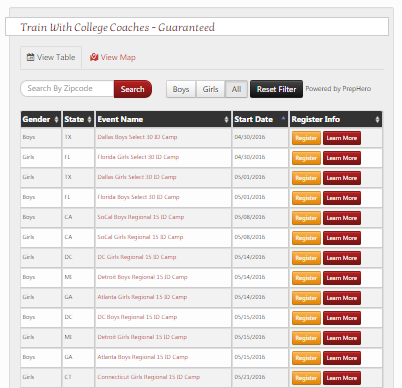402x388 pixels.
Task: Open Dallas Boys Select 30 ID Camp link
Action: [137, 137]
